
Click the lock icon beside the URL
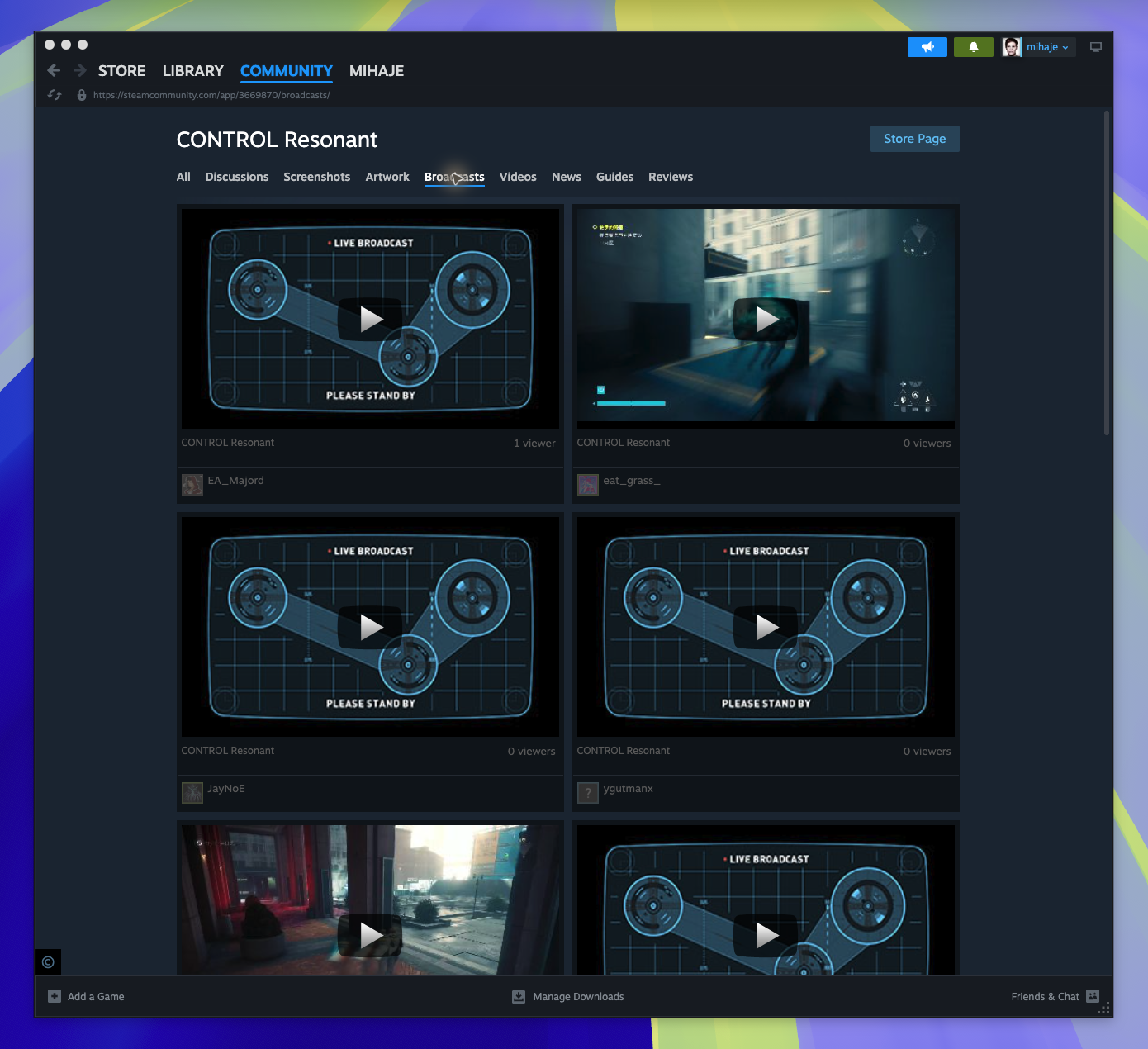point(81,95)
